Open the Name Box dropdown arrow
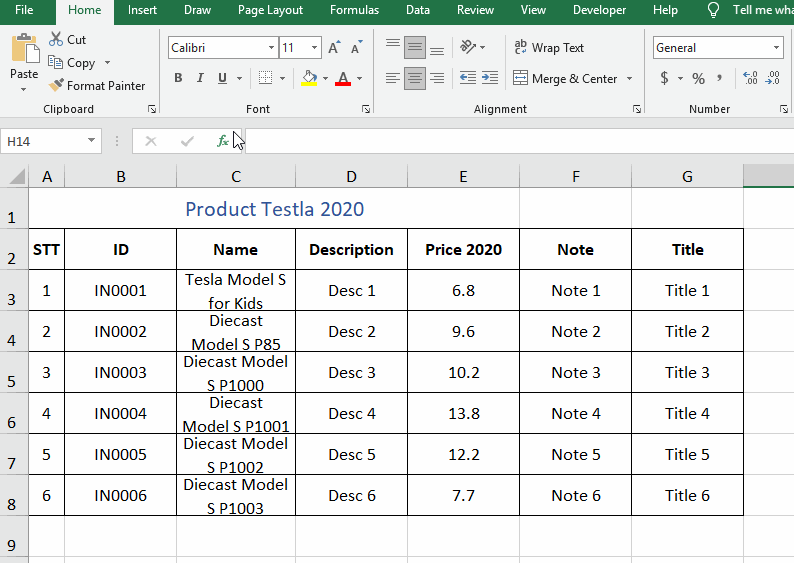The image size is (794, 563). (91, 140)
